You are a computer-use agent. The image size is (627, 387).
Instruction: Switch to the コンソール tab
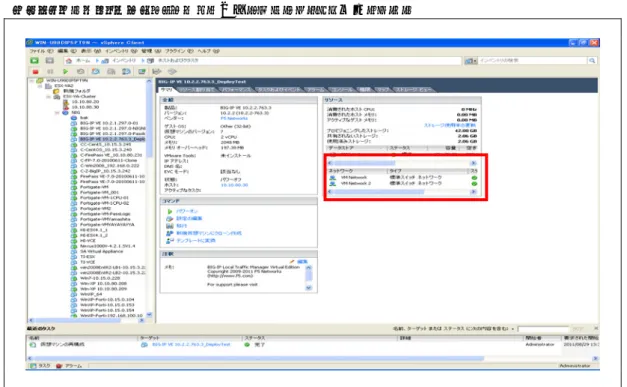(342, 90)
